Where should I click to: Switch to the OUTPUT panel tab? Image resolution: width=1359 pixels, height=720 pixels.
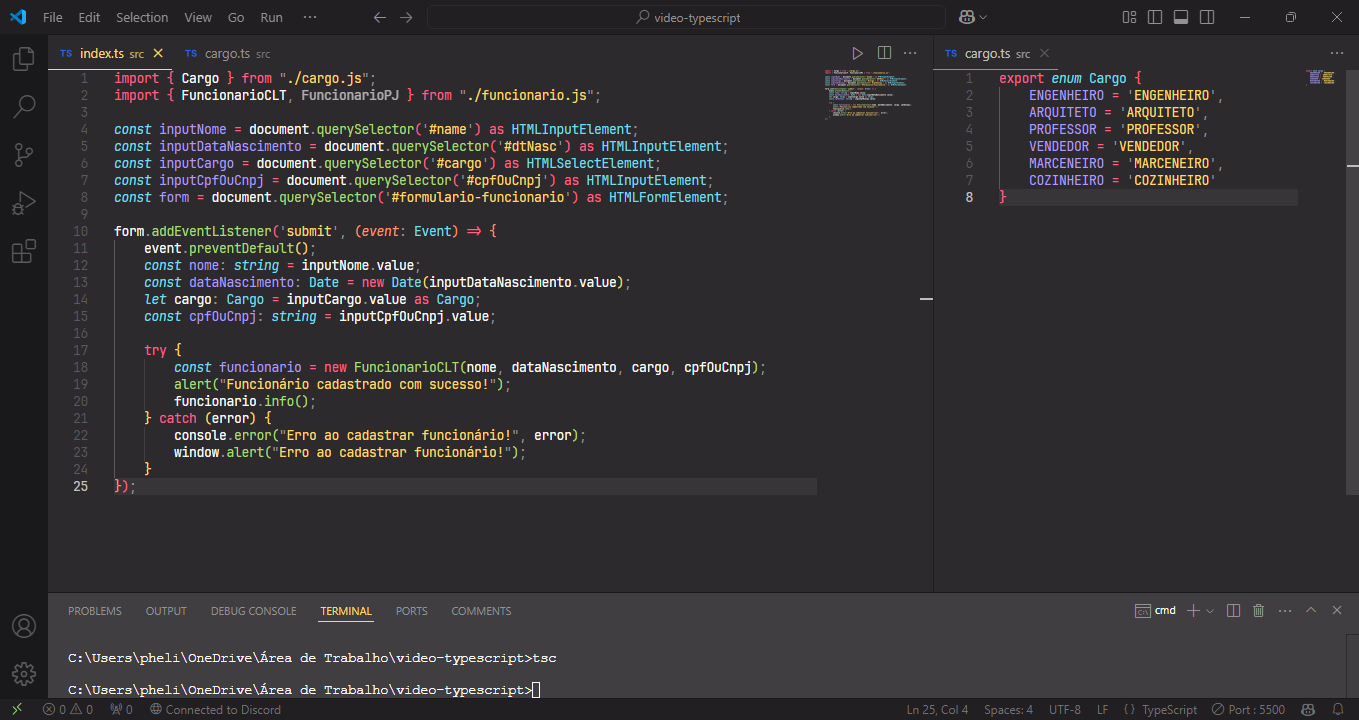click(x=166, y=611)
